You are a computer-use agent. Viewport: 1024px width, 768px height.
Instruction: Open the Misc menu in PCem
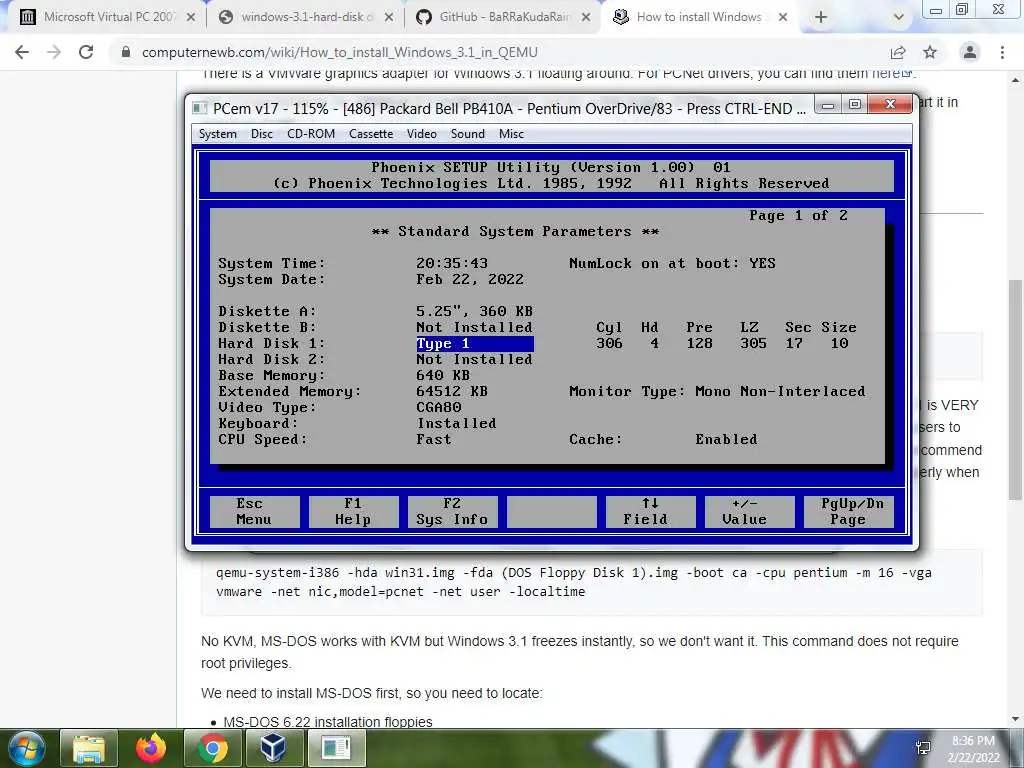point(511,134)
